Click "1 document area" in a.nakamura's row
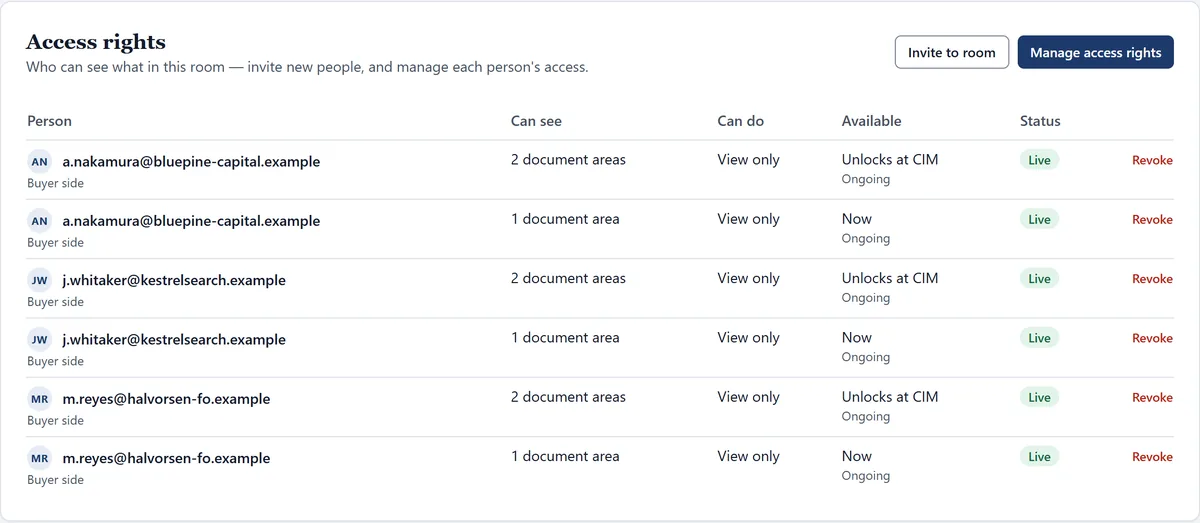1200x523 pixels. 565,219
